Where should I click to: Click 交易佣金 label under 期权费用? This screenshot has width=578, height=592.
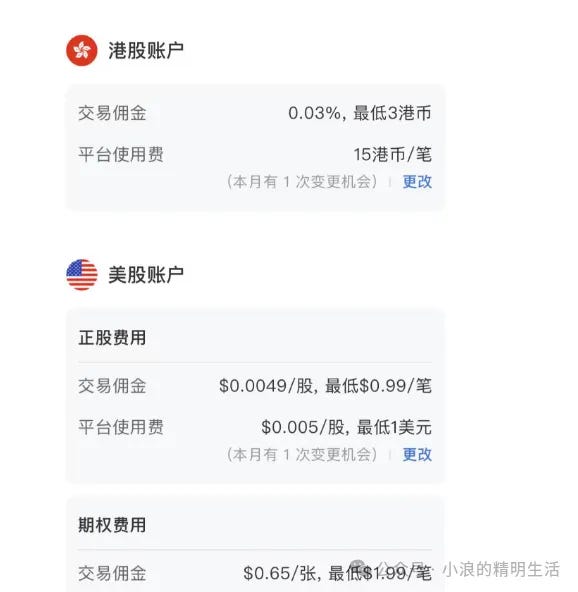112,573
